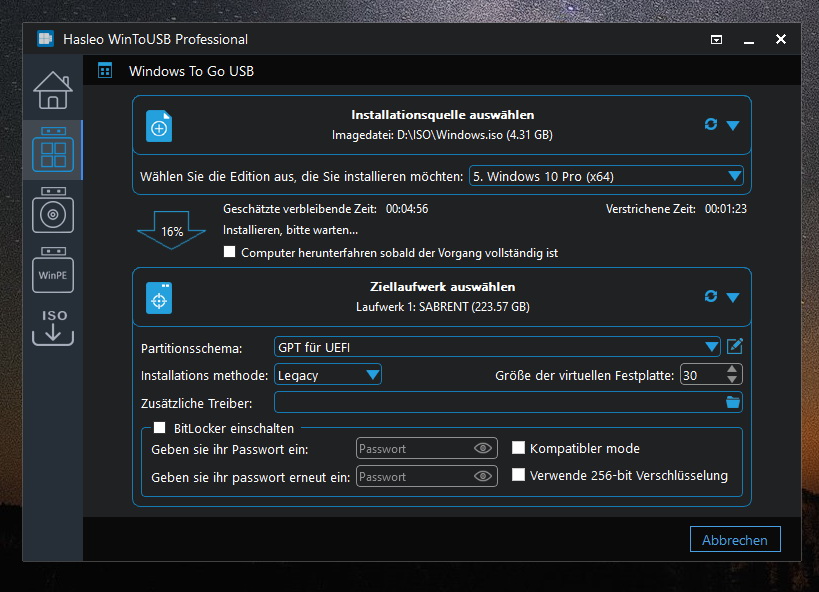This screenshot has height=592, width=819.
Task: Click the 16% progress arrow indicator
Action: click(x=171, y=230)
